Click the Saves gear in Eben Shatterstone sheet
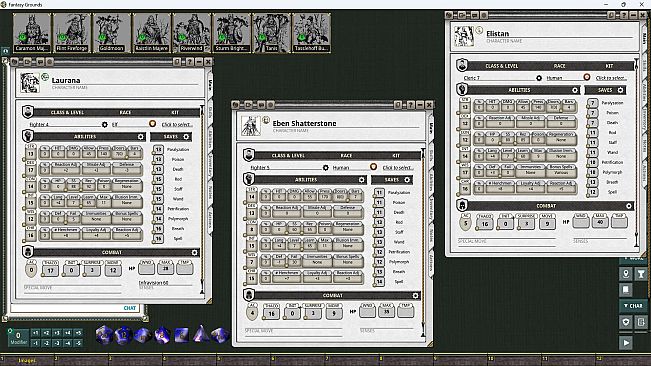The width and height of the screenshot is (651, 366). [407, 180]
